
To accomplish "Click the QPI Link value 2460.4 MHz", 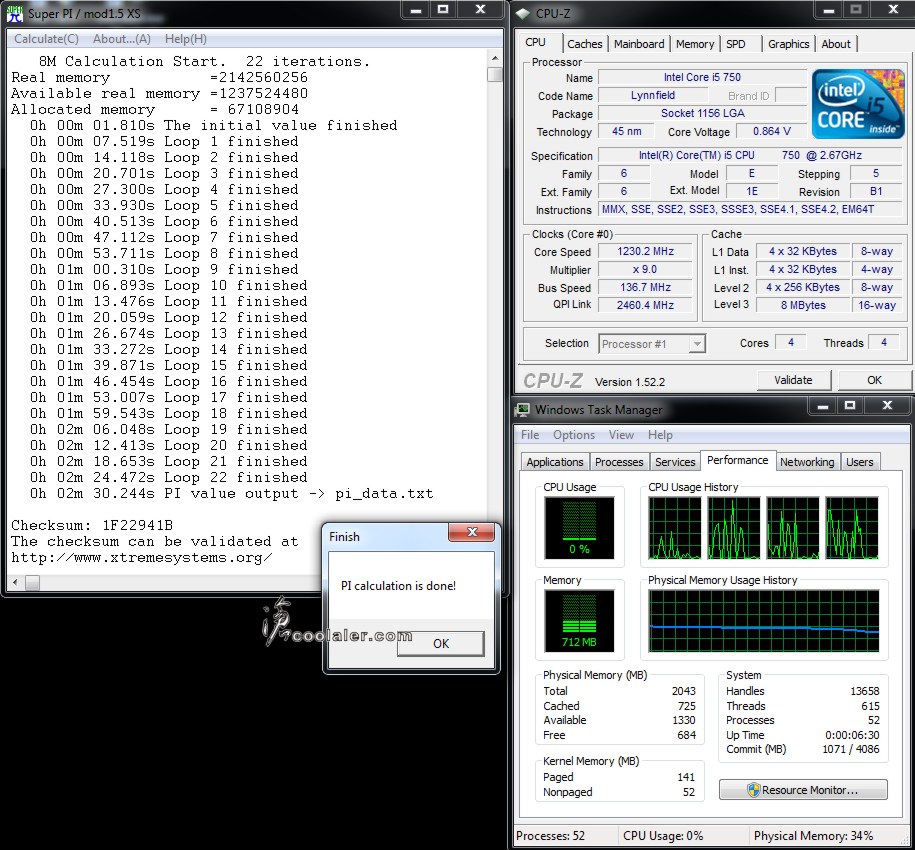I will [x=645, y=305].
